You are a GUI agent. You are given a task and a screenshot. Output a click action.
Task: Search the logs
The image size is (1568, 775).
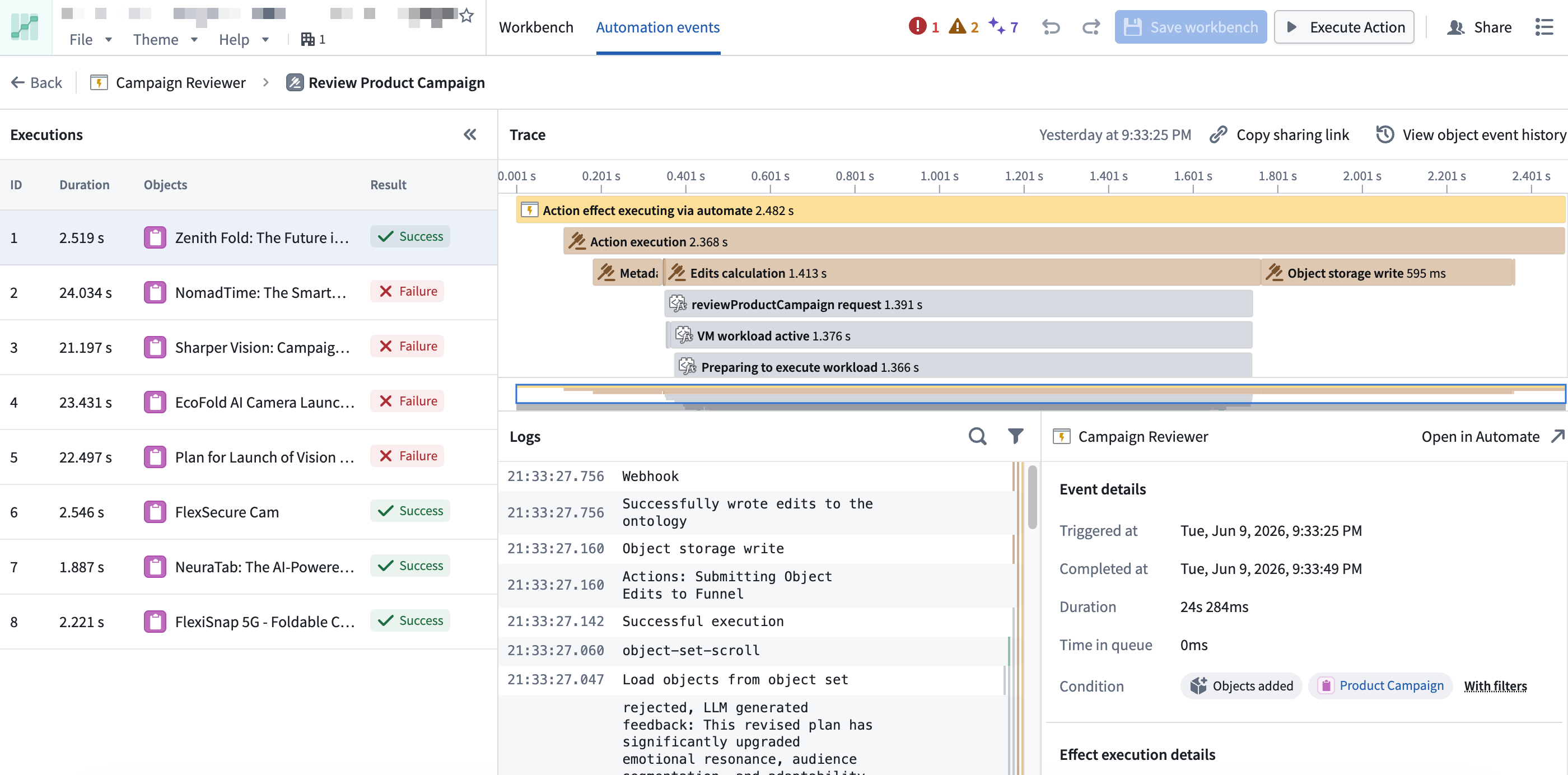(978, 436)
